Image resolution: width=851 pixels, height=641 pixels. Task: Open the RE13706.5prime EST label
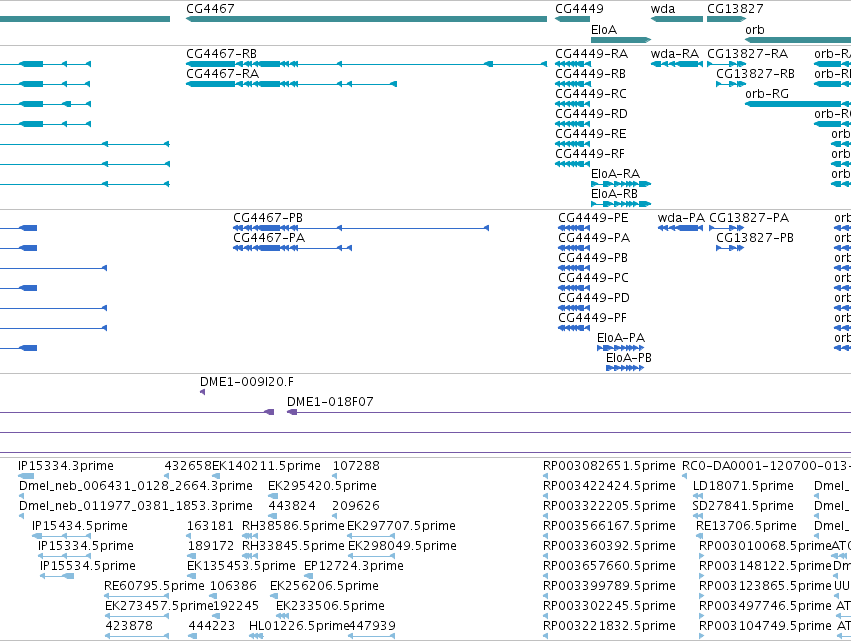pos(746,526)
